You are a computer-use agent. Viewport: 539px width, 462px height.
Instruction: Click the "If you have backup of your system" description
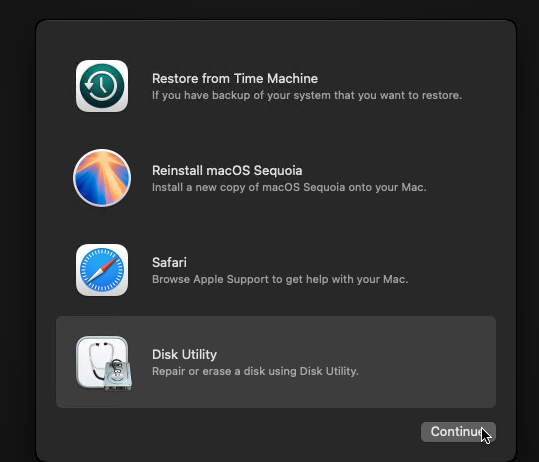[x=307, y=95]
